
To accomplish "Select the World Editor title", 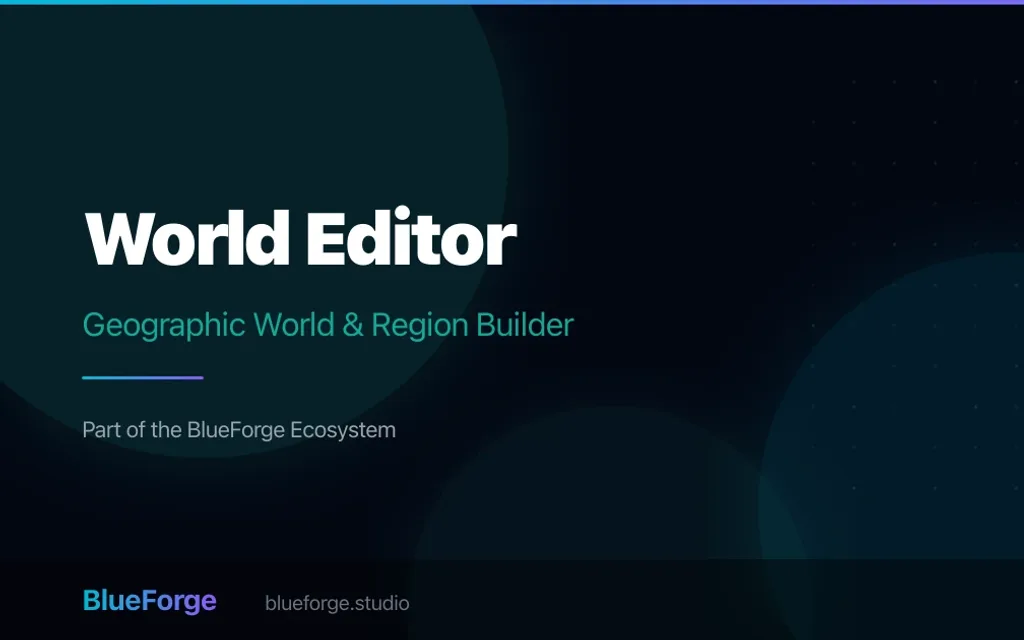I will click(300, 238).
